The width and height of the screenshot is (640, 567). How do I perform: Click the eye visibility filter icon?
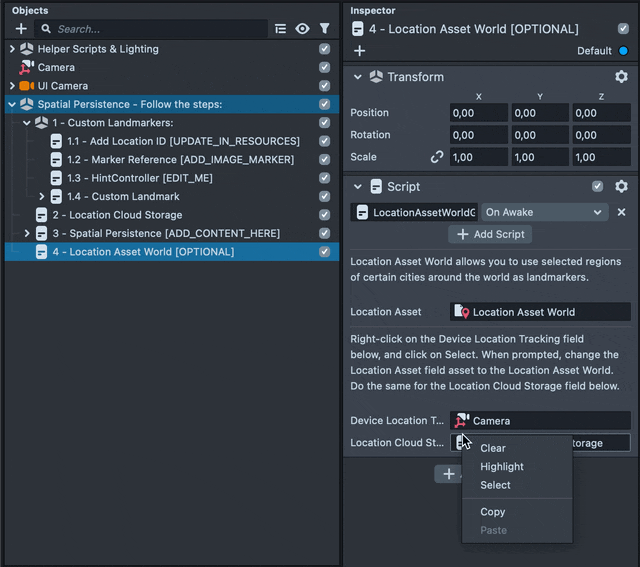[302, 29]
